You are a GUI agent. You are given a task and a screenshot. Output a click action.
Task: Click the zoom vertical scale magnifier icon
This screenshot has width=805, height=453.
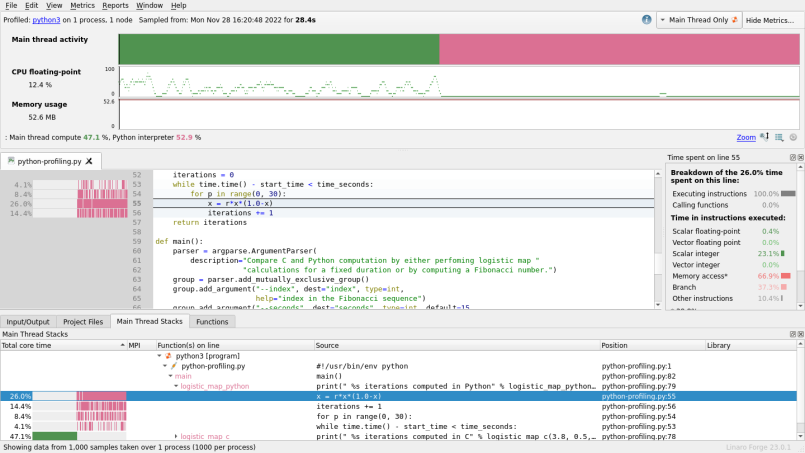coord(764,137)
